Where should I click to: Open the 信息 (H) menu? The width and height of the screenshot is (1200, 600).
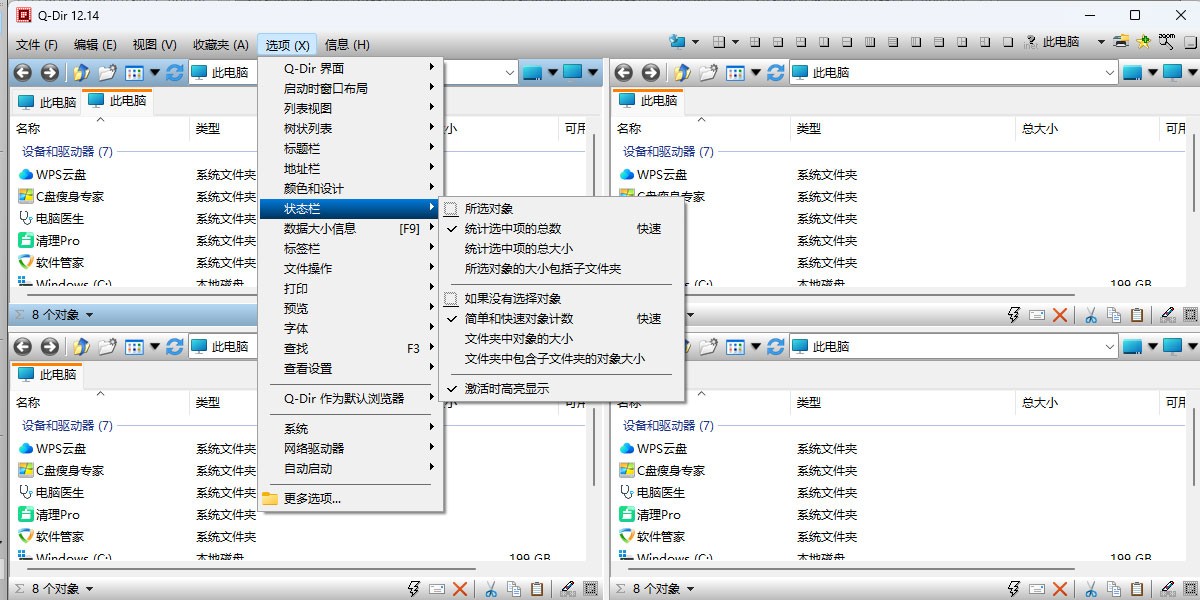pyautogui.click(x=347, y=45)
